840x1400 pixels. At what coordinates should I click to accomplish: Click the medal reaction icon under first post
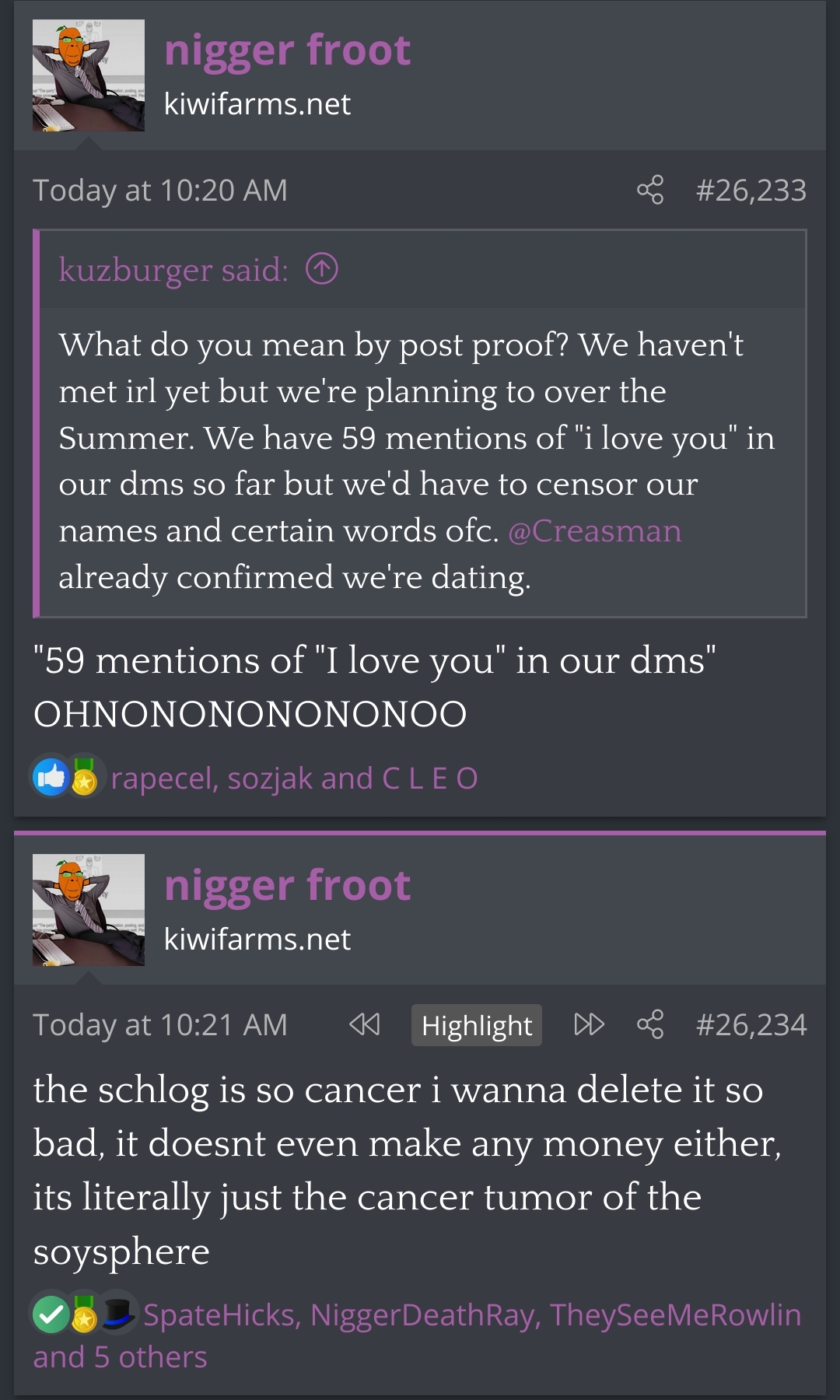84,777
